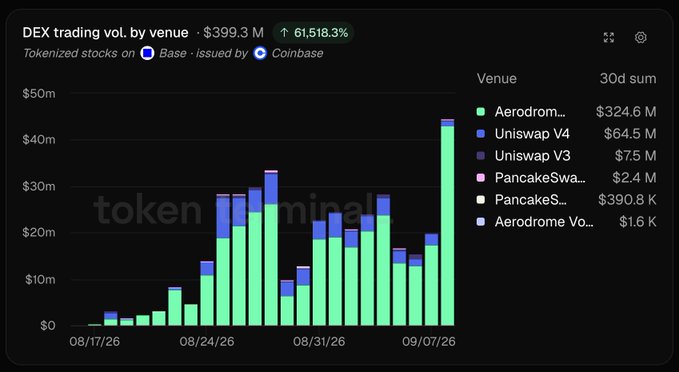Click the $30m y-axis label
679x372 pixels.
click(x=39, y=187)
